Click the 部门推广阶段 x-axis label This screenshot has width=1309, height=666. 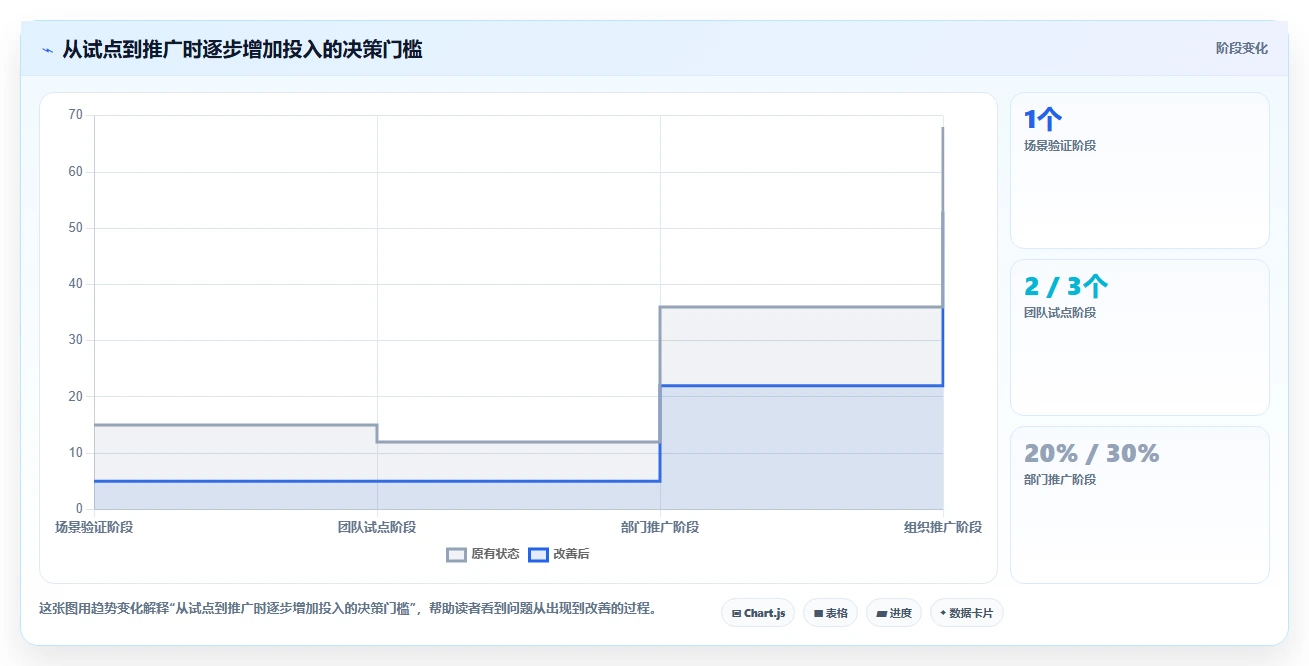coord(660,527)
